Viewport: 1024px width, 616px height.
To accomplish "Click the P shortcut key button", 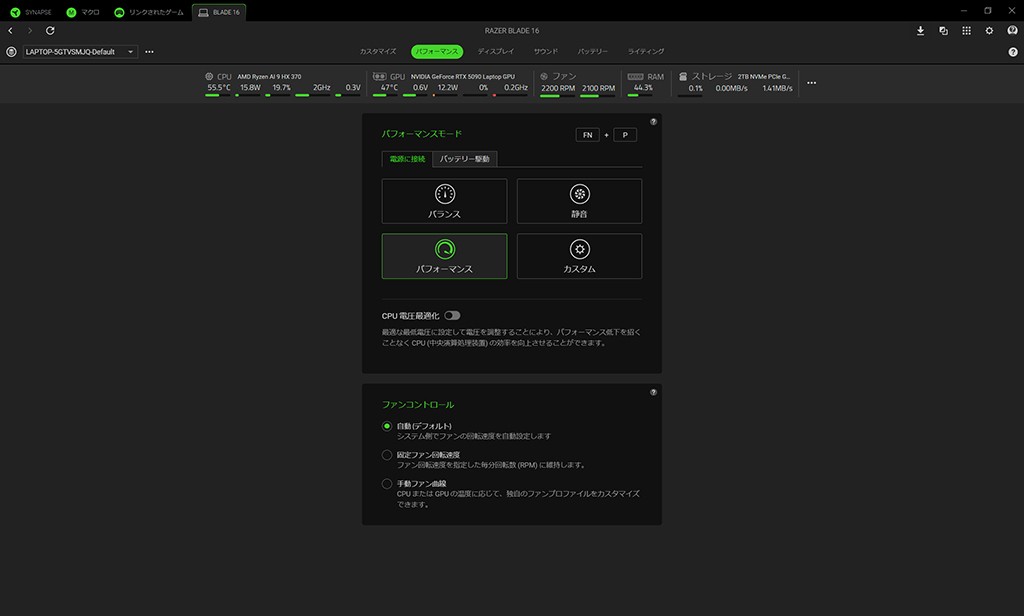I will pos(625,134).
